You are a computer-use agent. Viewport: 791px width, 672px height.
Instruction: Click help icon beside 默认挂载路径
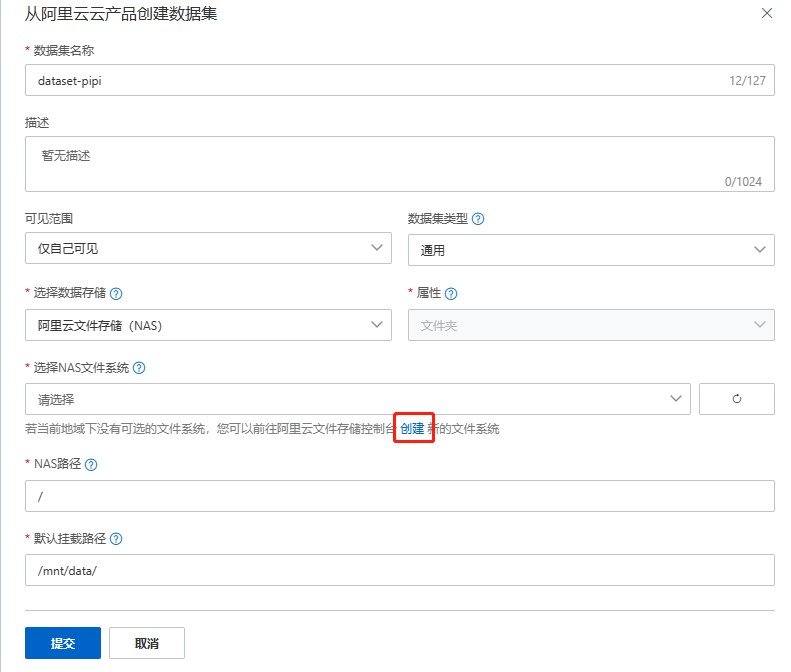click(116, 539)
